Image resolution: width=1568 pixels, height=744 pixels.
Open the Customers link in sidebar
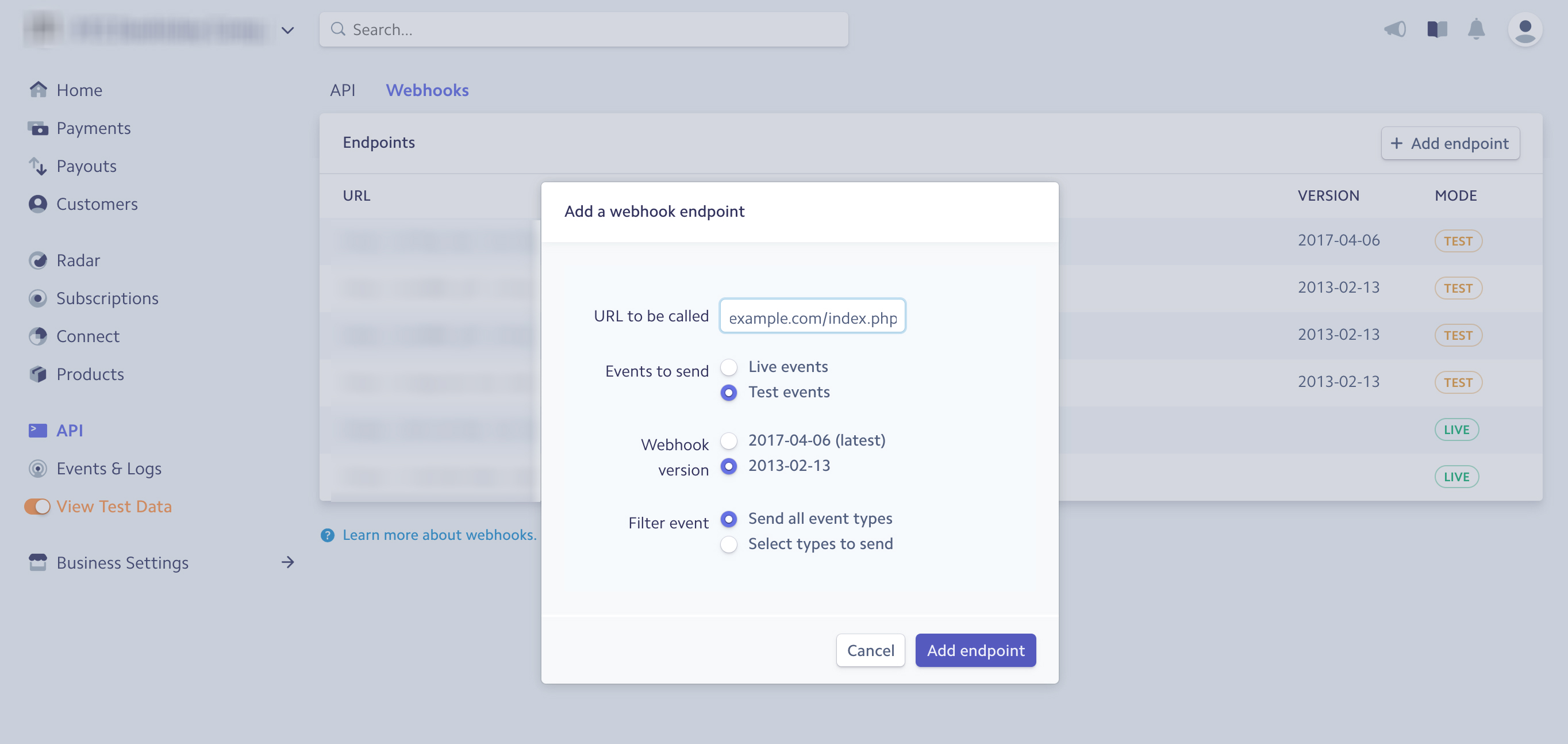point(97,204)
